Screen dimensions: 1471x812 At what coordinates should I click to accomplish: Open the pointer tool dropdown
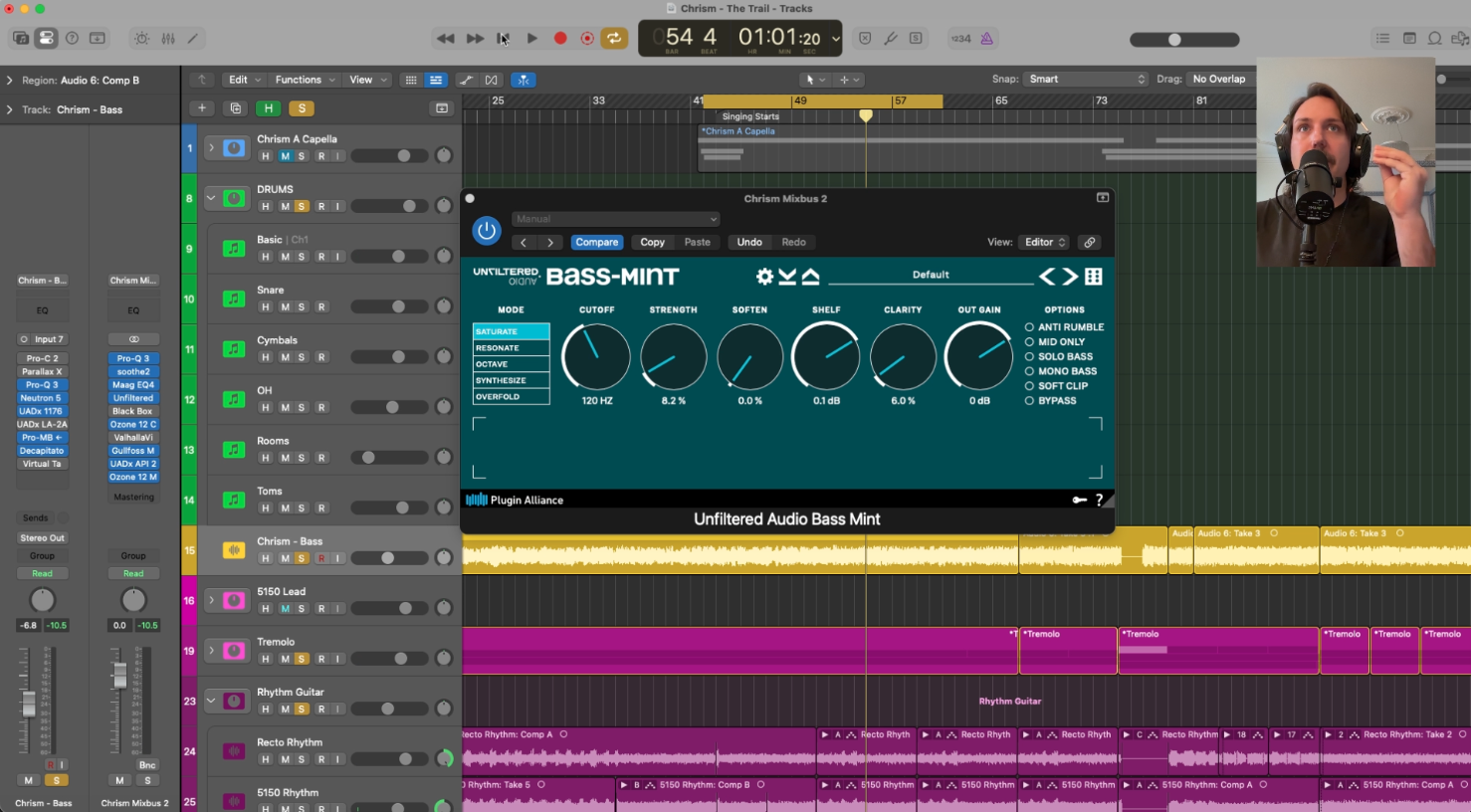(x=815, y=80)
